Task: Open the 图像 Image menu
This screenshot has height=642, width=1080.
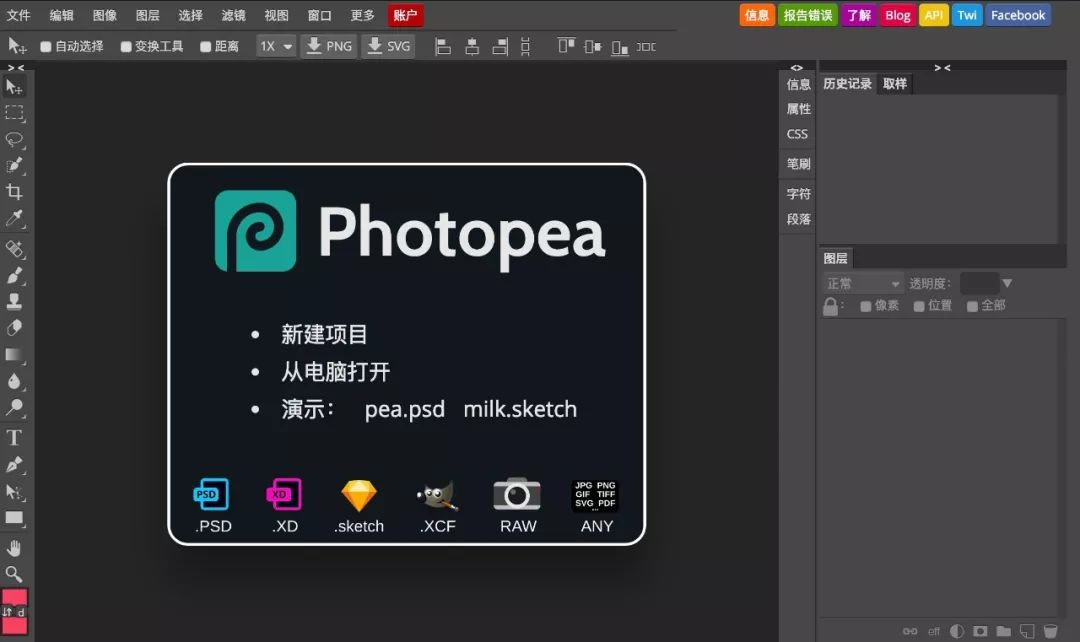Action: (105, 15)
